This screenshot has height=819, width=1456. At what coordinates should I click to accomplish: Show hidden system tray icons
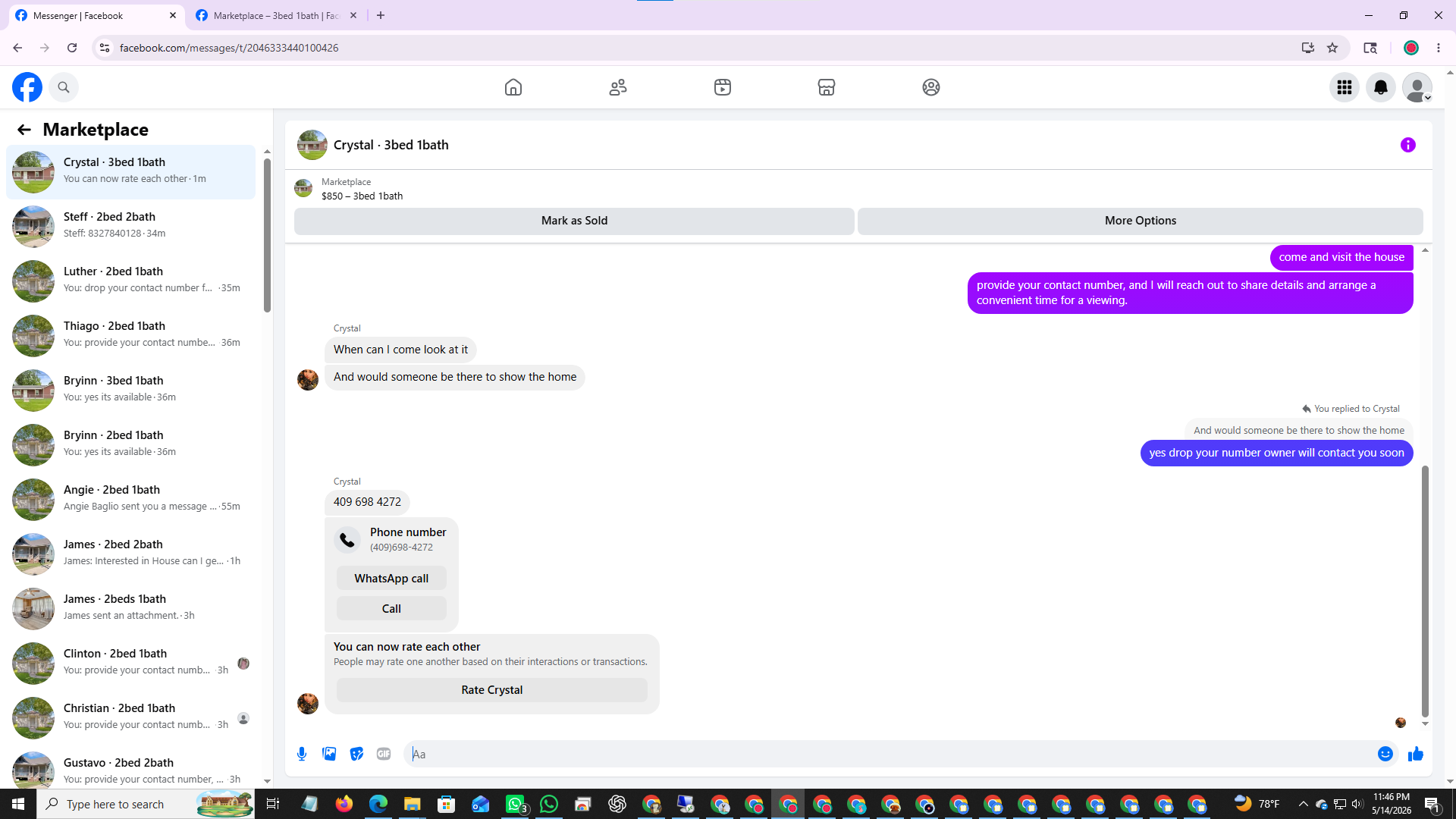tap(1303, 804)
